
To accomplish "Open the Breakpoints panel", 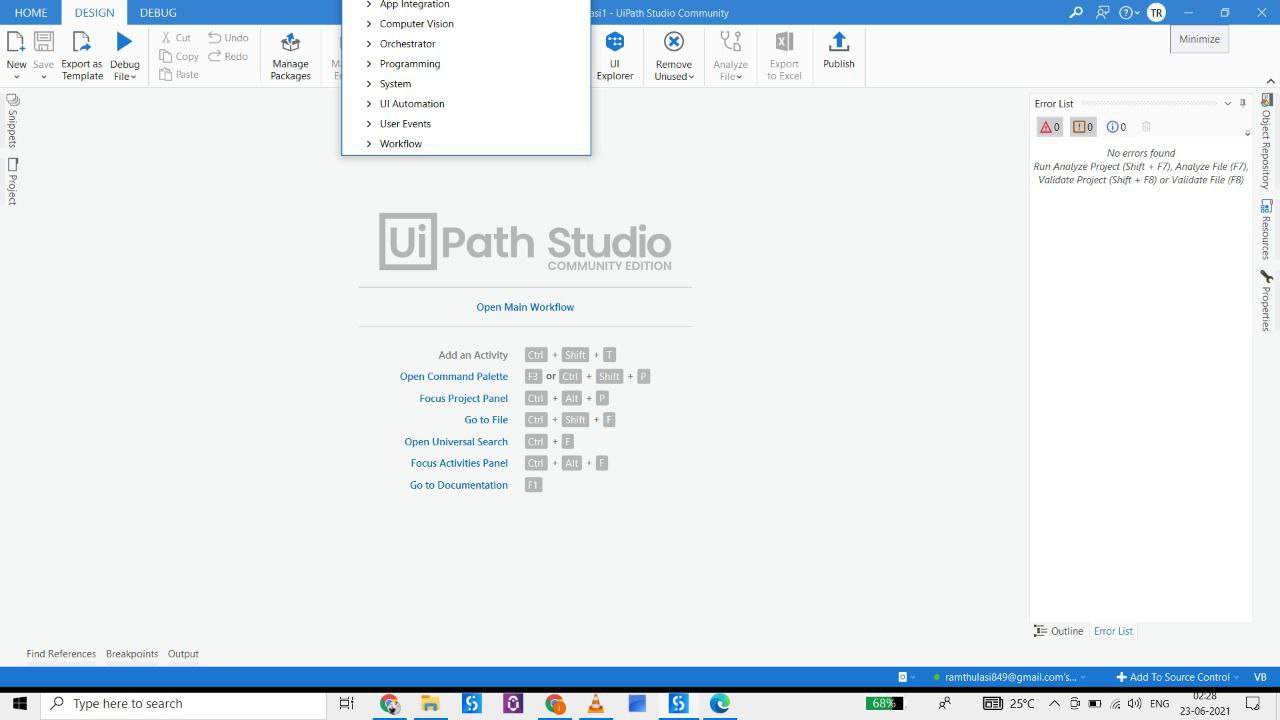I will pos(132,654).
